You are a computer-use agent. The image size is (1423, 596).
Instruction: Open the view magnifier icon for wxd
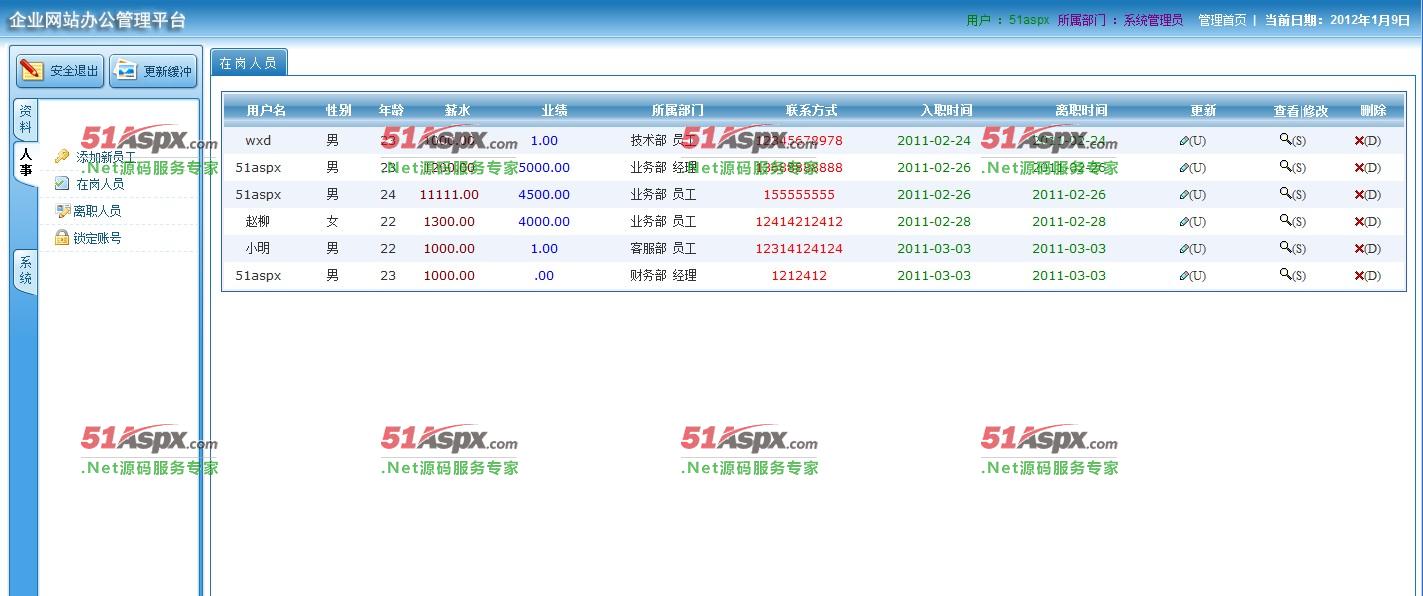[1286, 140]
